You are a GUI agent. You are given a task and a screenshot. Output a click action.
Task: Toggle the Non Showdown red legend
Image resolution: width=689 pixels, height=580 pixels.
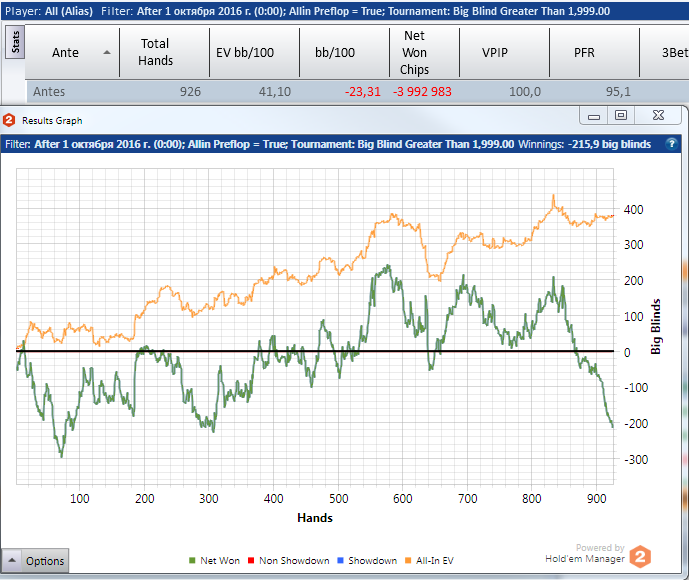(289, 561)
